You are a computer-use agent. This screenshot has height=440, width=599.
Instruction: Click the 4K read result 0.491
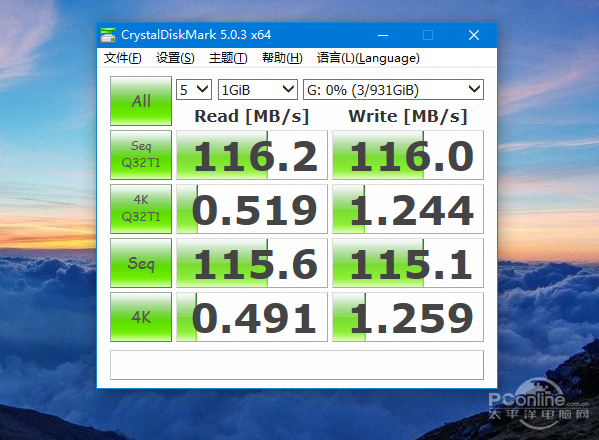pos(252,317)
